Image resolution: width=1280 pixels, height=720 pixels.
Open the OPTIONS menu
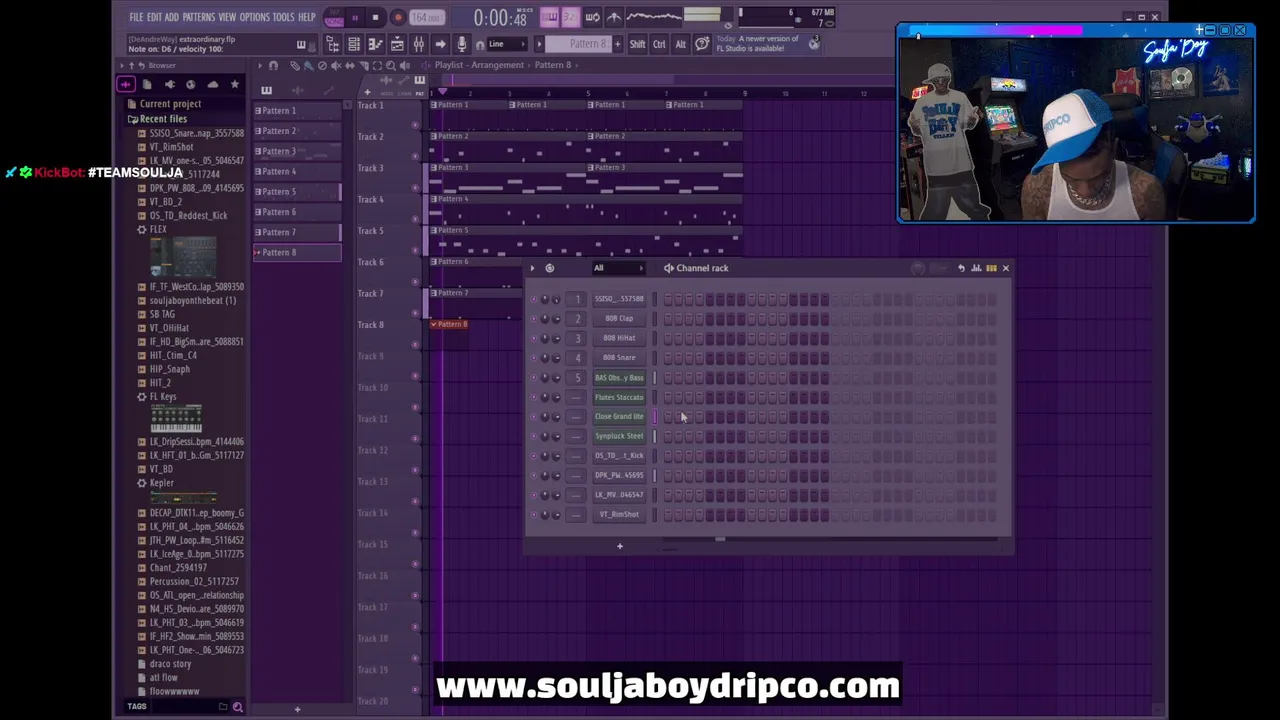pyautogui.click(x=254, y=17)
